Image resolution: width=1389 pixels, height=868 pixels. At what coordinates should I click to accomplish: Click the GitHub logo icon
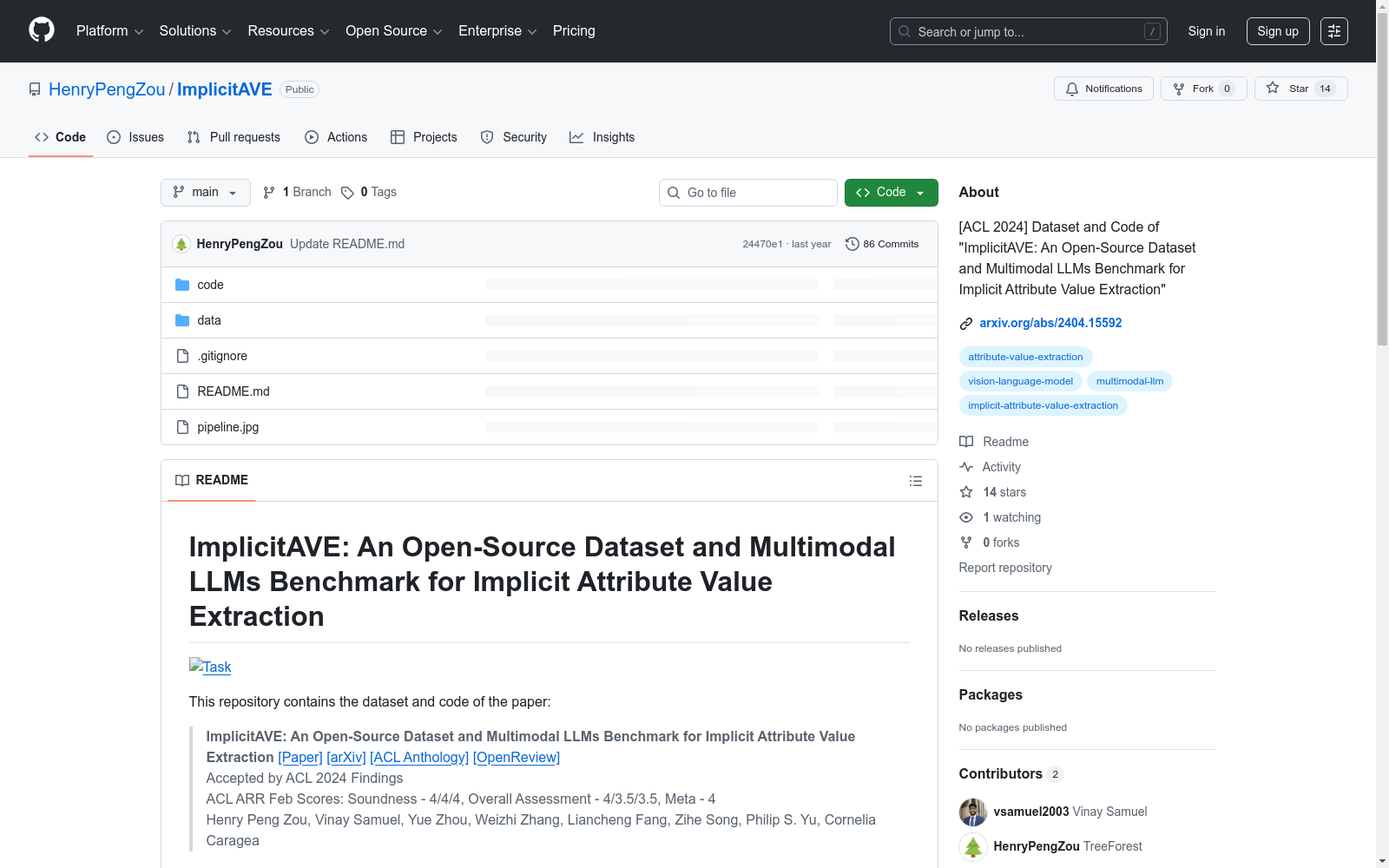pos(42,30)
